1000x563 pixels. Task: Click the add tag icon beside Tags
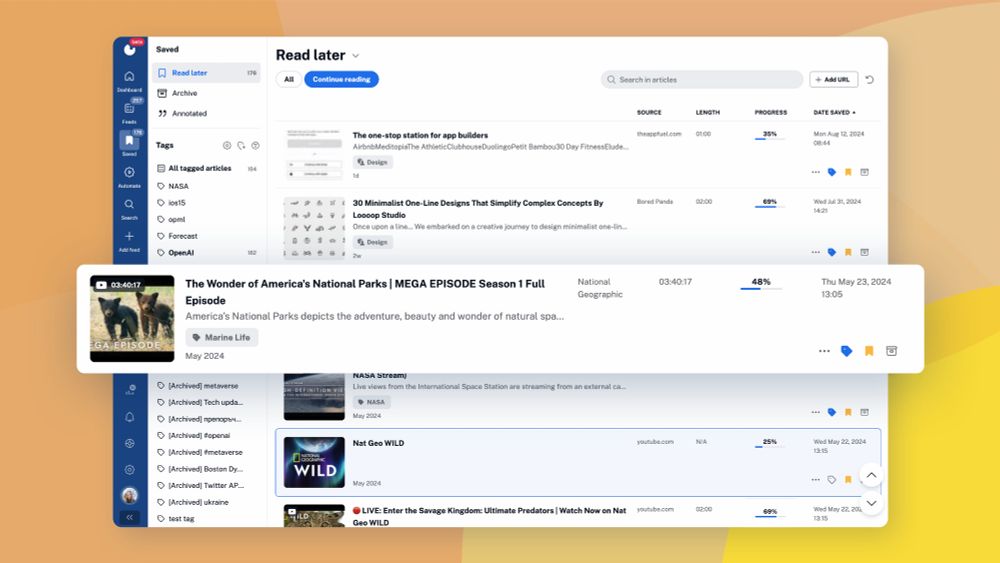coord(241,145)
